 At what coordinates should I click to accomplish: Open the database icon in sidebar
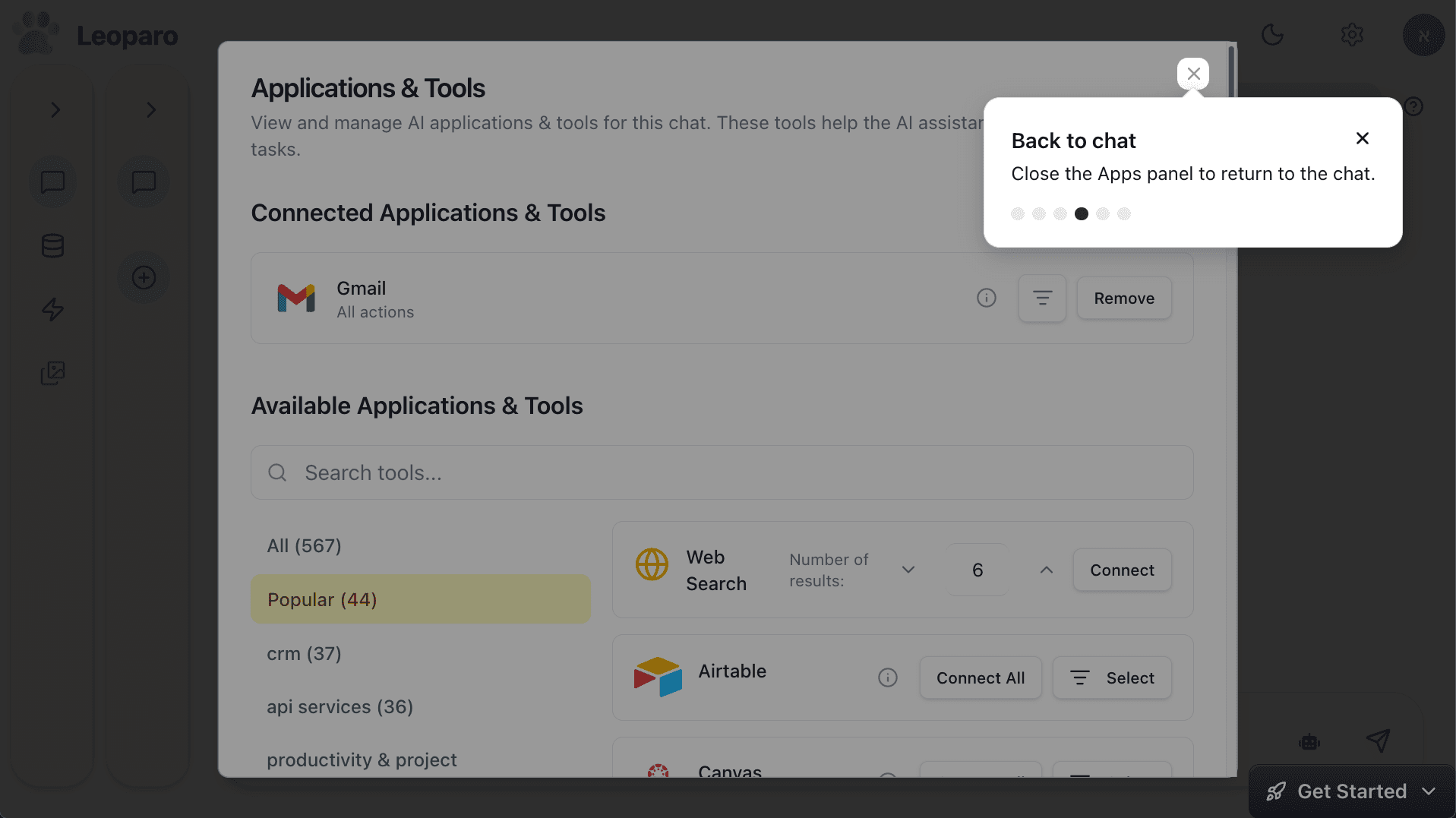(x=52, y=246)
